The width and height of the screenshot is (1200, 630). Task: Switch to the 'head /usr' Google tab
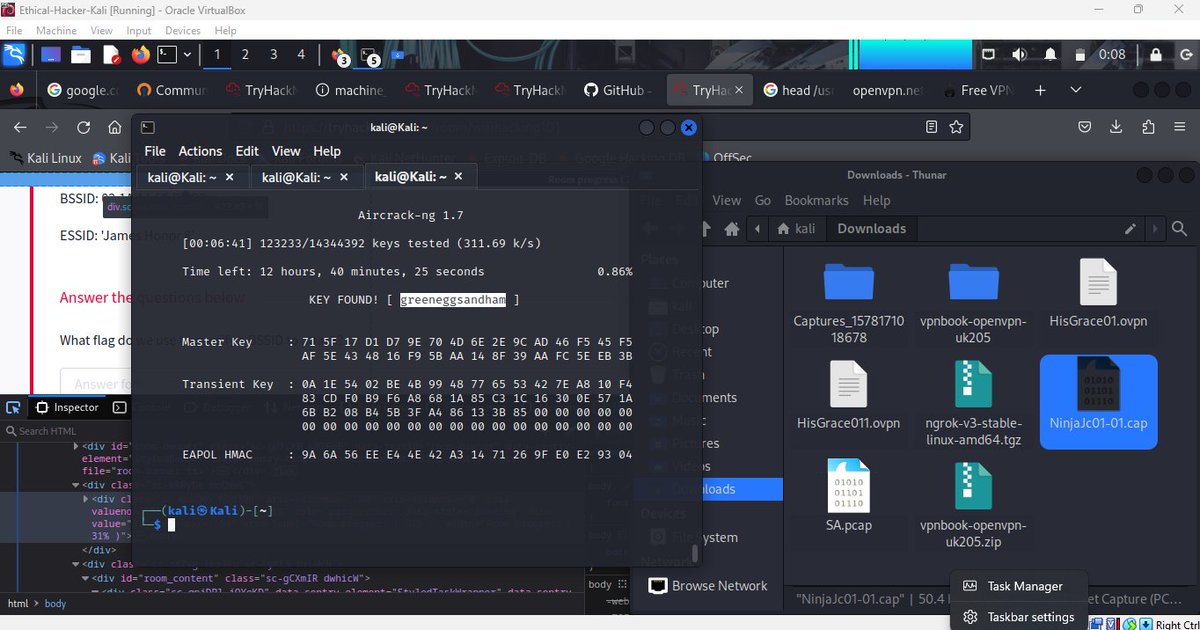[x=799, y=90]
